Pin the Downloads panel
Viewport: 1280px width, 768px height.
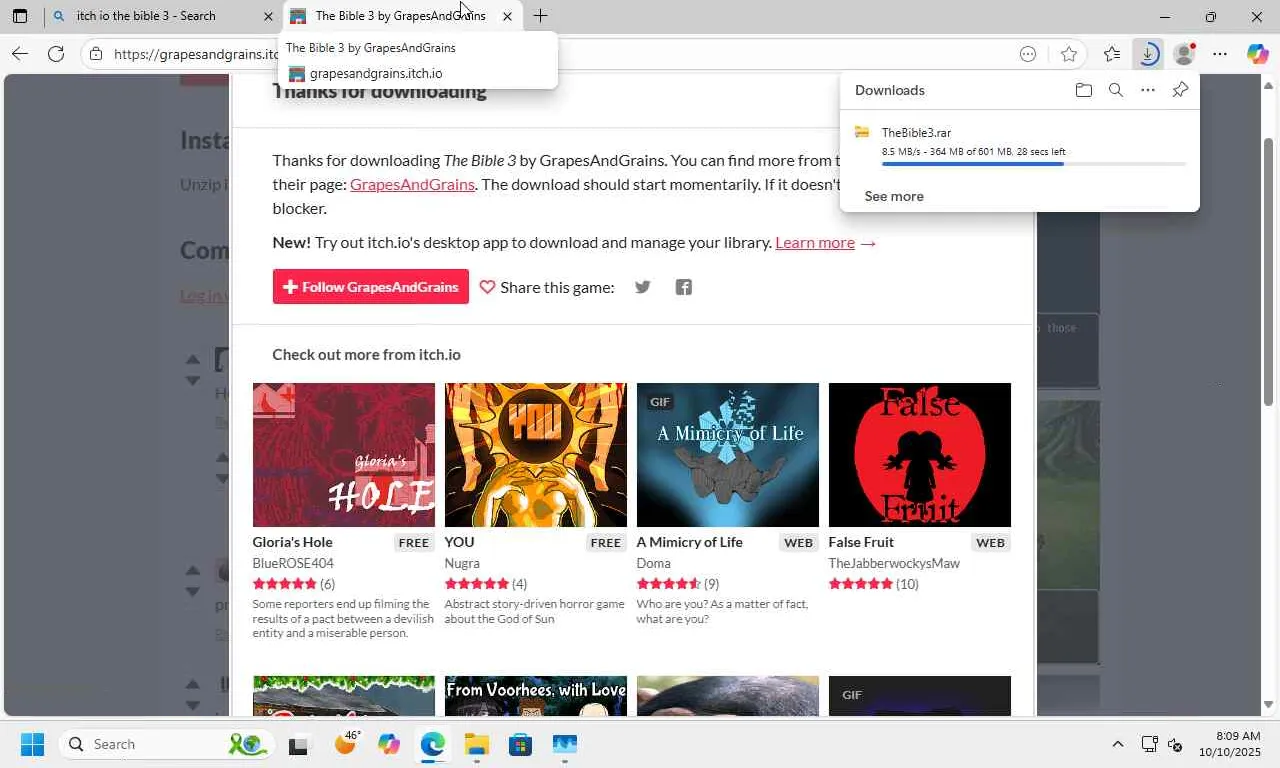(x=1180, y=90)
